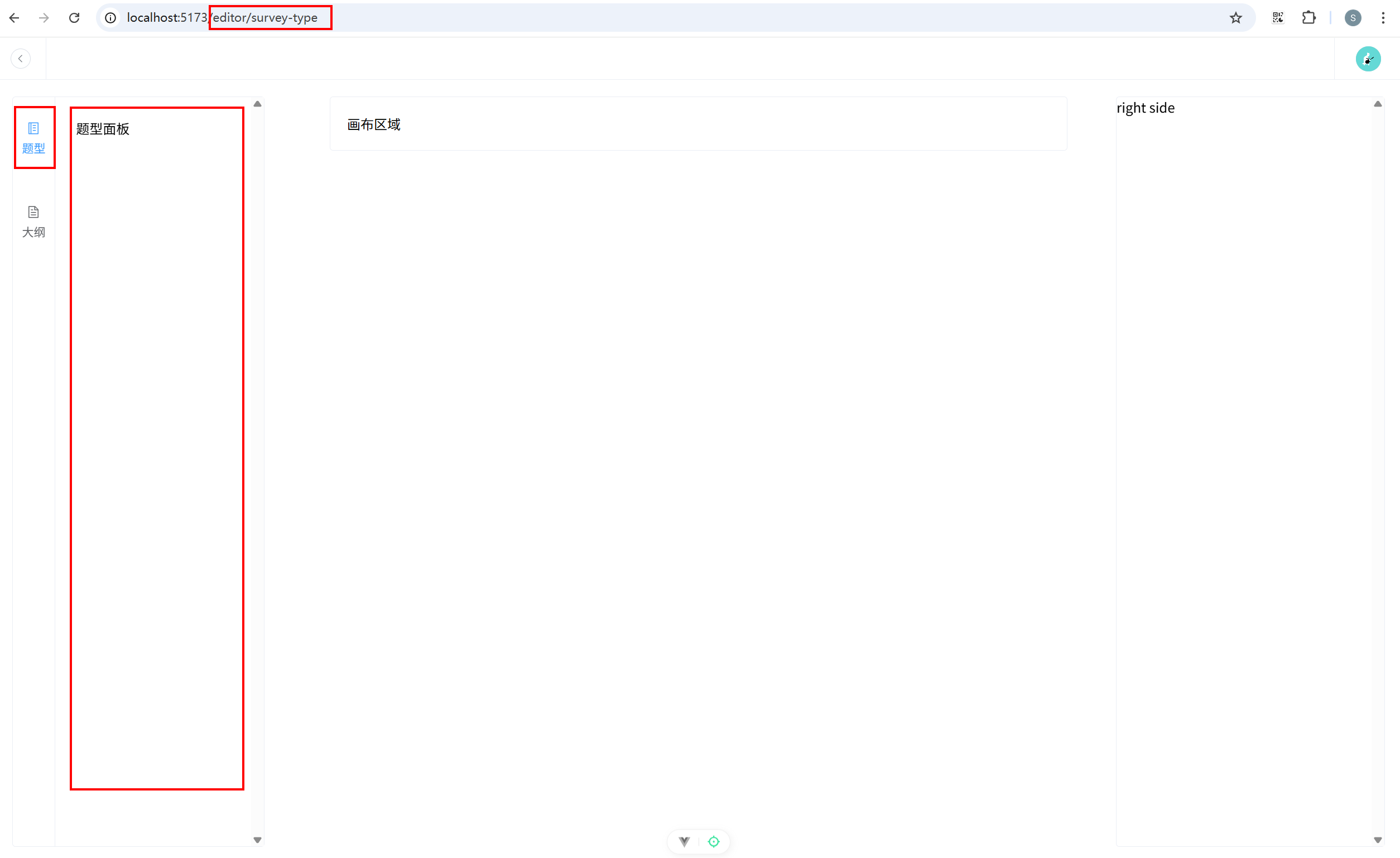
Task: View site information icon in address bar
Action: 111,18
